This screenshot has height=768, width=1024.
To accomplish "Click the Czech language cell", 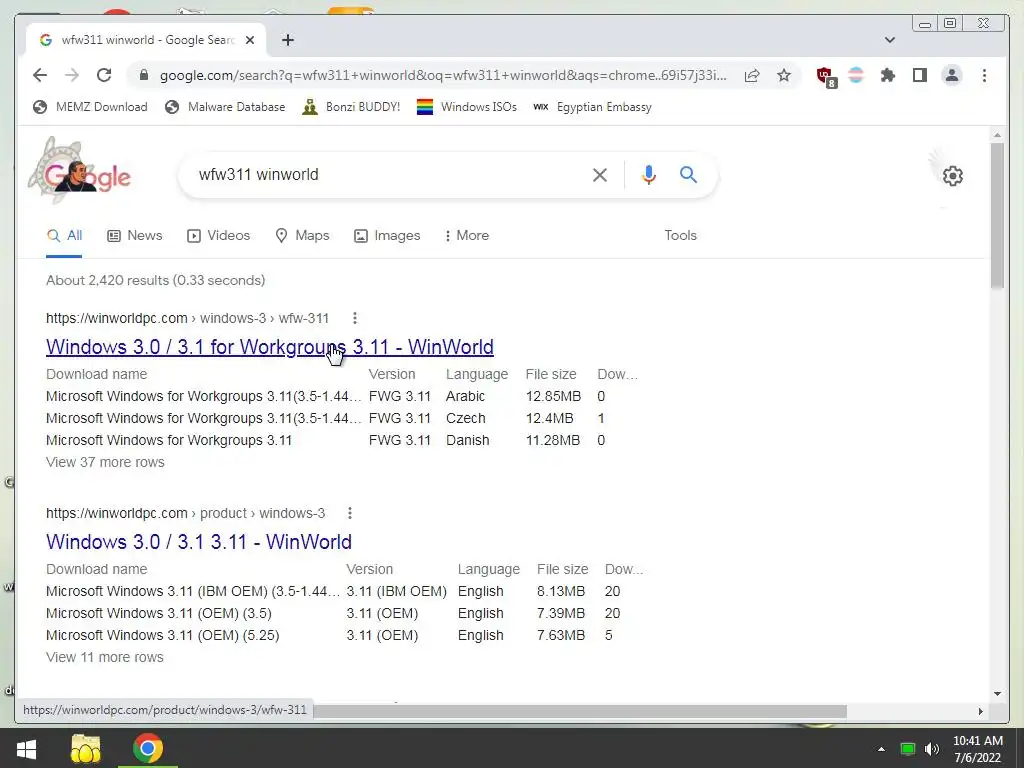I will [x=466, y=419].
